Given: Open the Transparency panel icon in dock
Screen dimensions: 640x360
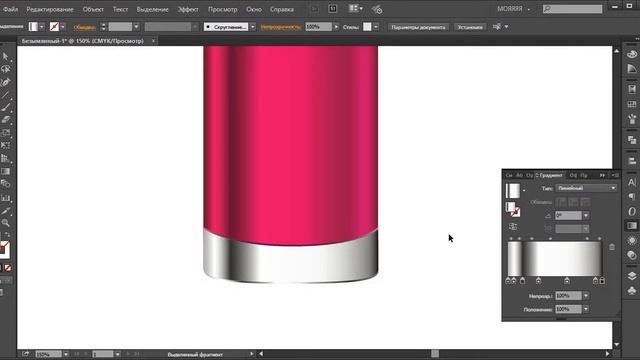Looking at the screenshot, I should pyautogui.click(x=632, y=255).
